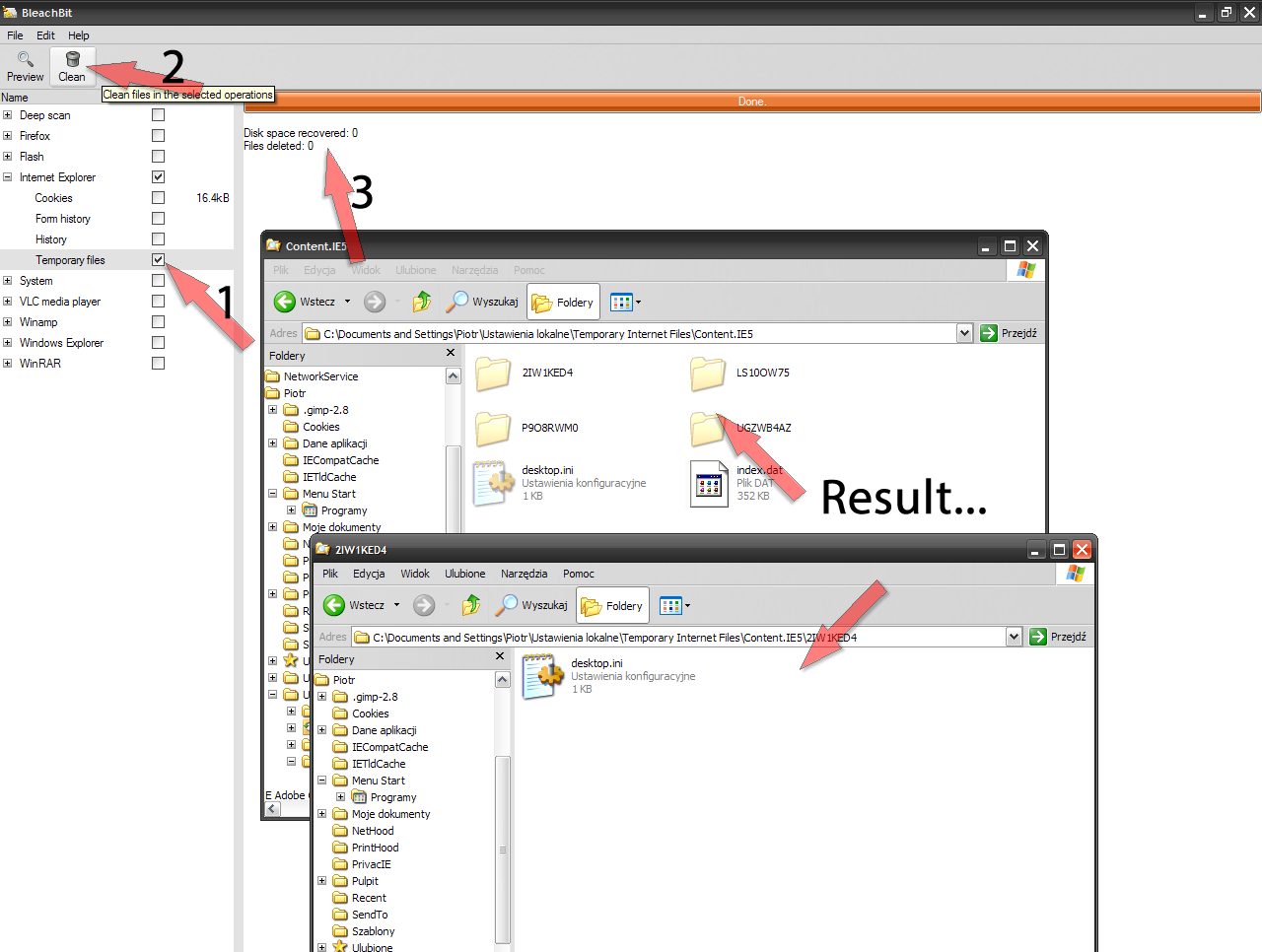This screenshot has width=1262, height=952.
Task: Click the Preview magnifier icon in BleachBit
Action: [x=26, y=59]
